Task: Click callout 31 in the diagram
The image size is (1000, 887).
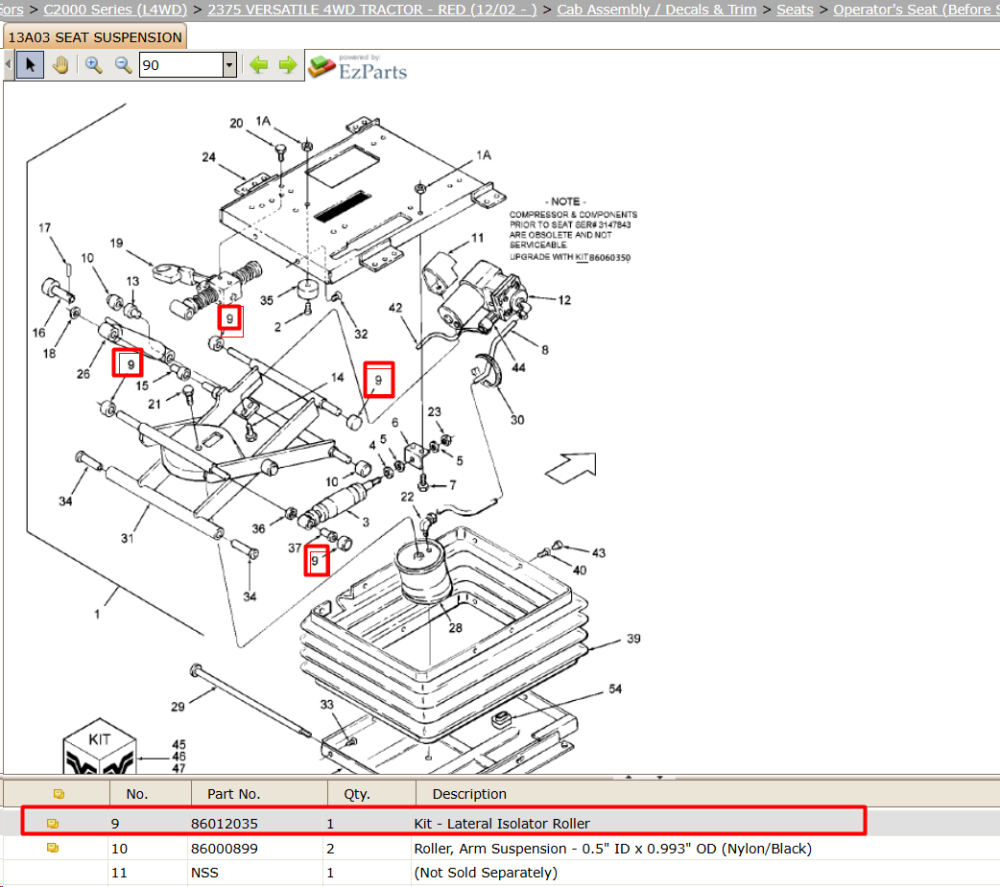Action: [128, 538]
